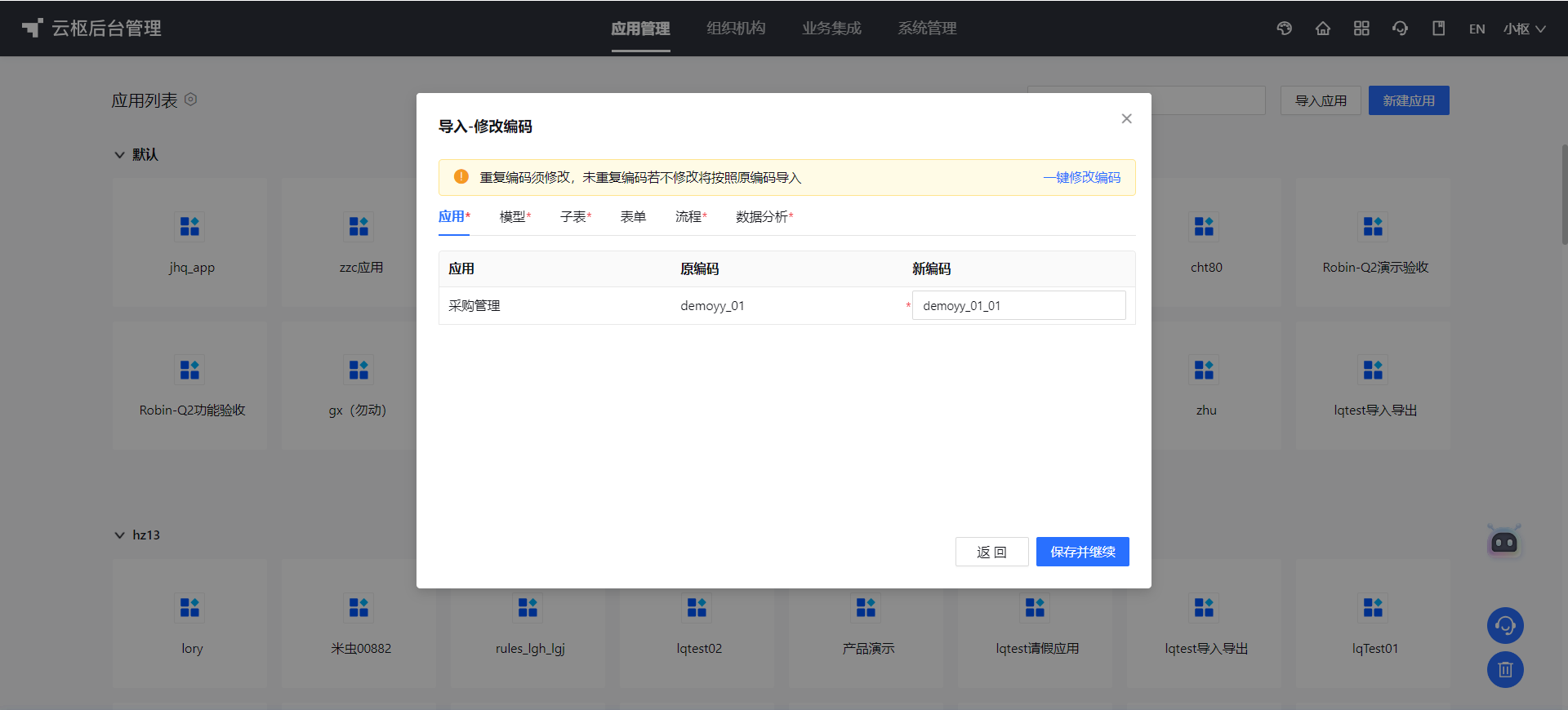
Task: Click the 采购管理 table cell
Action: point(555,305)
